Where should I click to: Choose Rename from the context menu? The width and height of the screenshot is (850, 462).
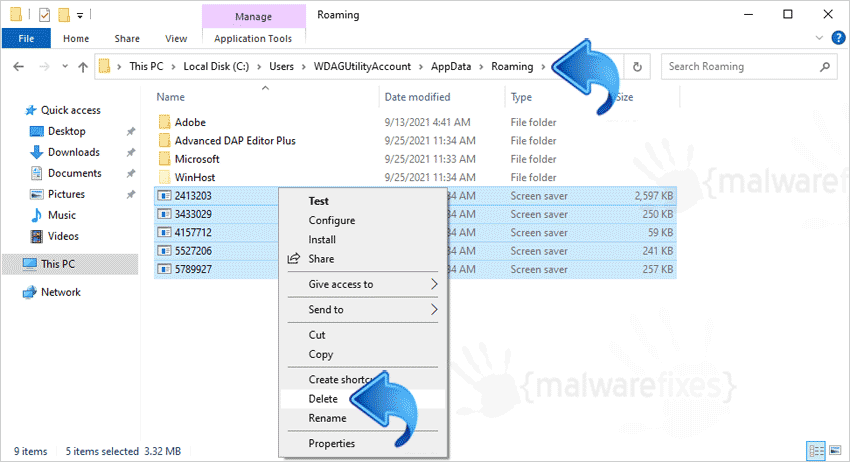[327, 419]
